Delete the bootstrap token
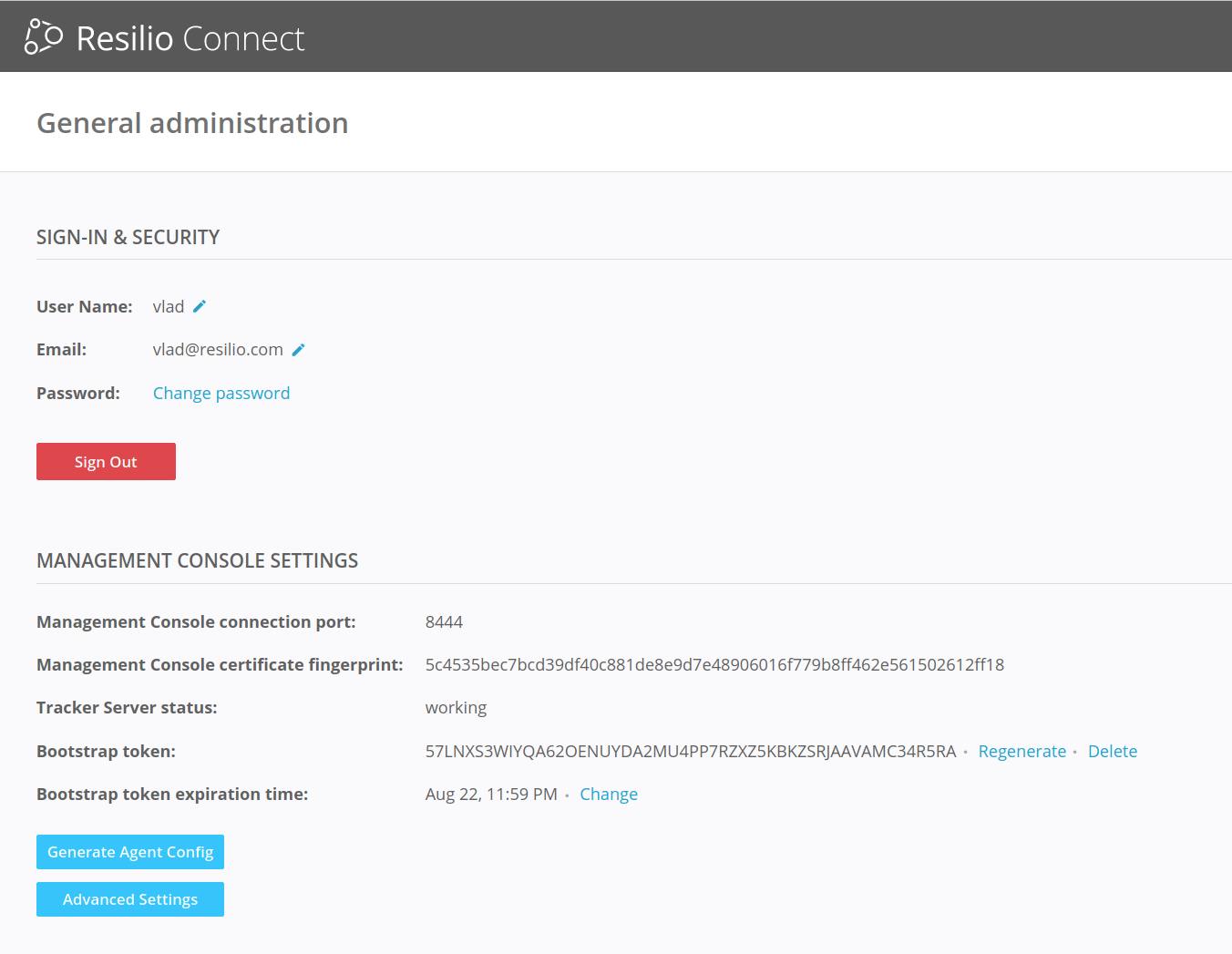The height and width of the screenshot is (954, 1232). [1113, 751]
